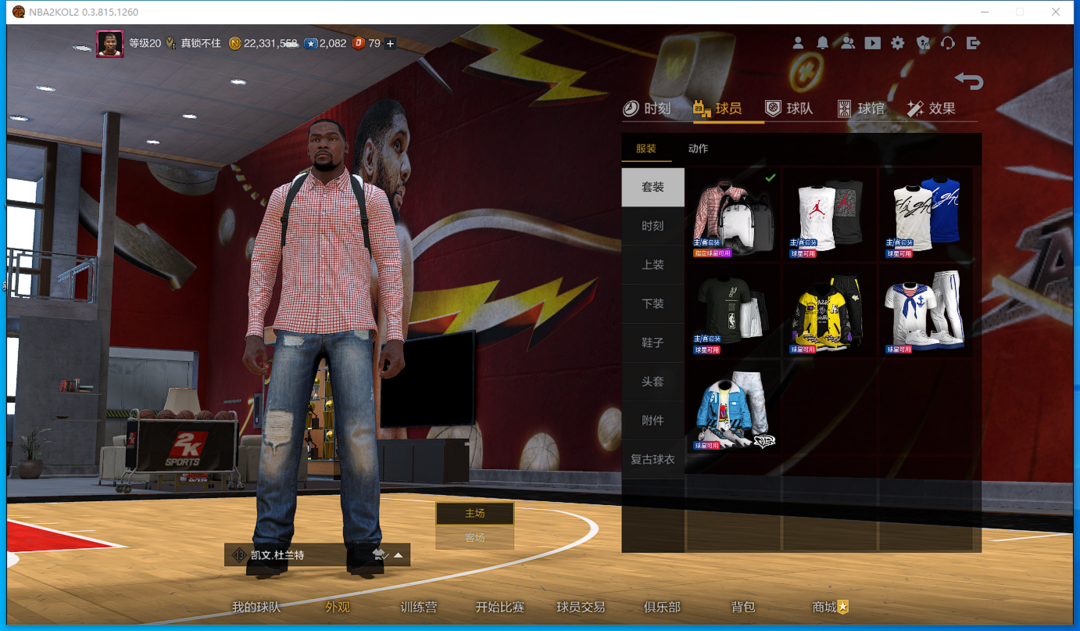Choose the 下装 category
The image size is (1080, 631).
tap(653, 304)
